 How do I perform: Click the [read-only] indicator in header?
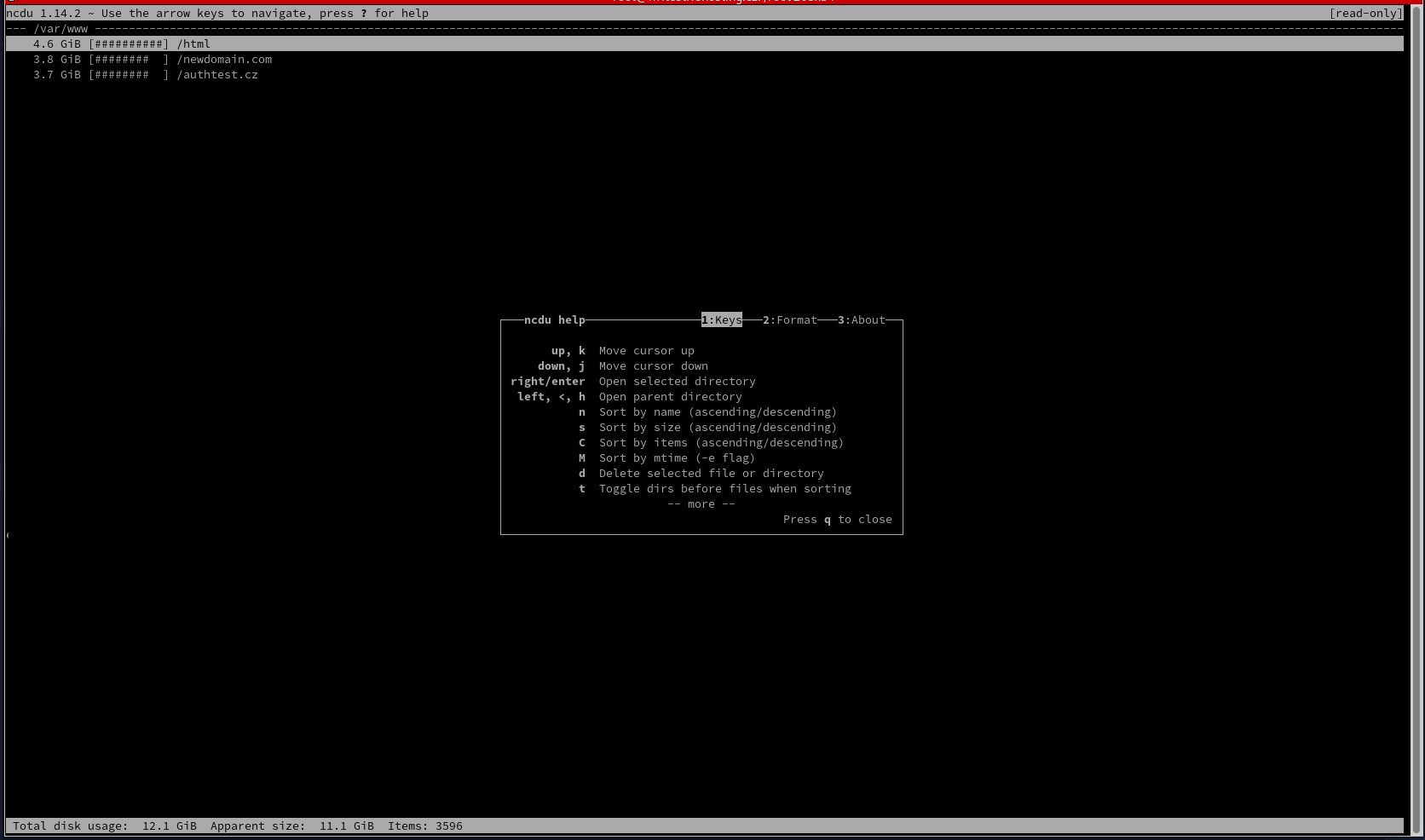1366,13
